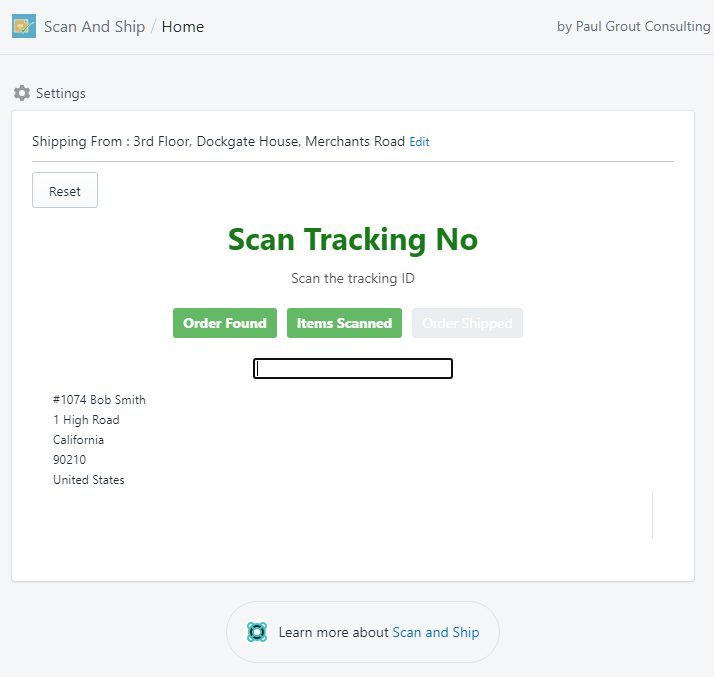714x677 pixels.
Task: Open the Settings label link
Action: click(x=61, y=93)
